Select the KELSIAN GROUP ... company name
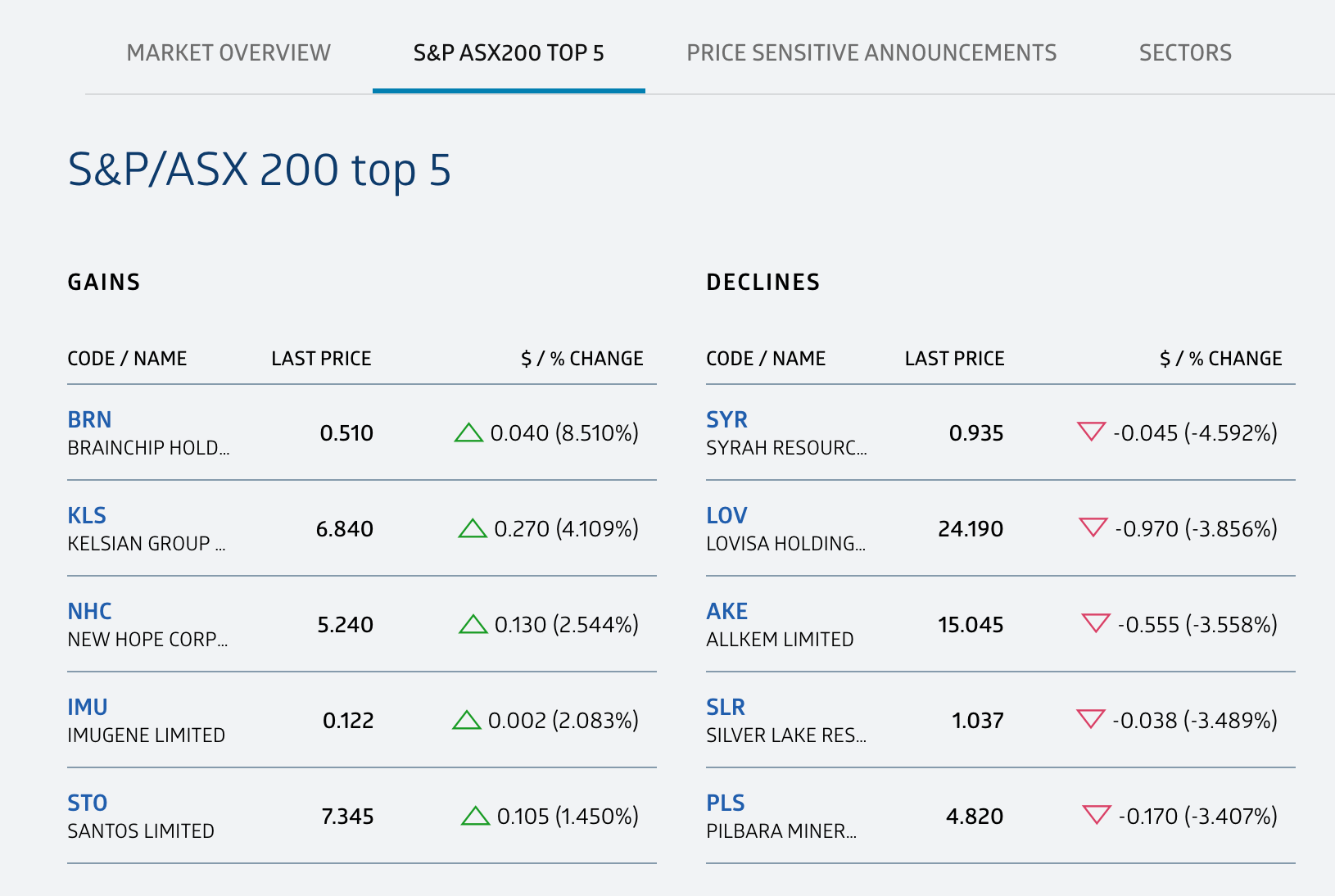 click(x=147, y=544)
